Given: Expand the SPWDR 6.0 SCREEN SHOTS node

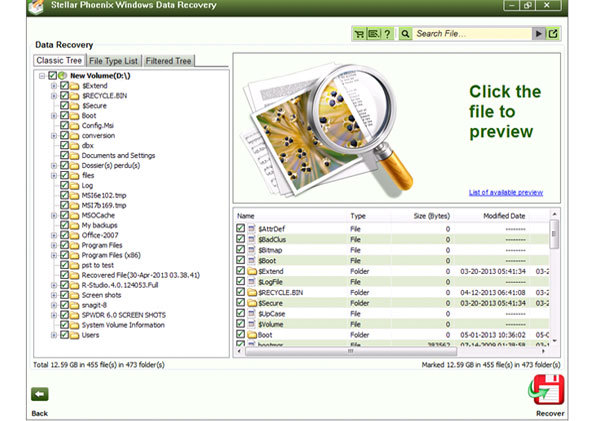Looking at the screenshot, I should (54, 315).
